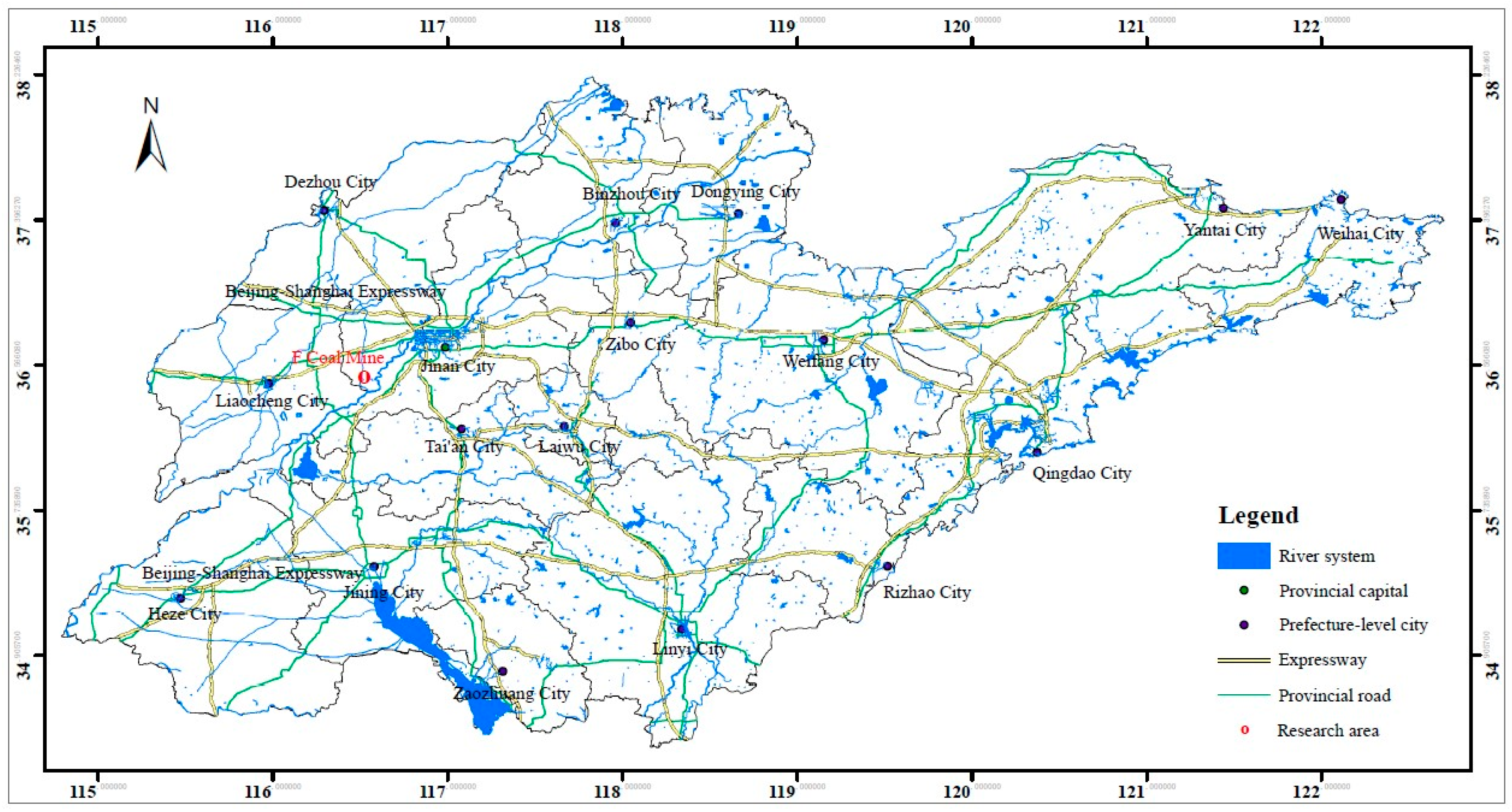The height and width of the screenshot is (812, 1512).
Task: Click the Dezhou City dot marker
Action: [x=324, y=210]
